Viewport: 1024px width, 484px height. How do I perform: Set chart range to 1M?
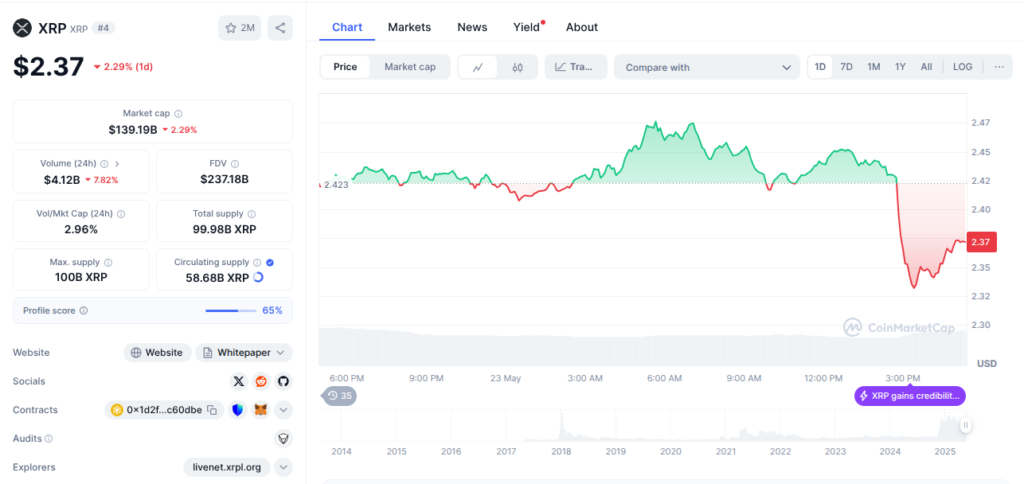874,67
